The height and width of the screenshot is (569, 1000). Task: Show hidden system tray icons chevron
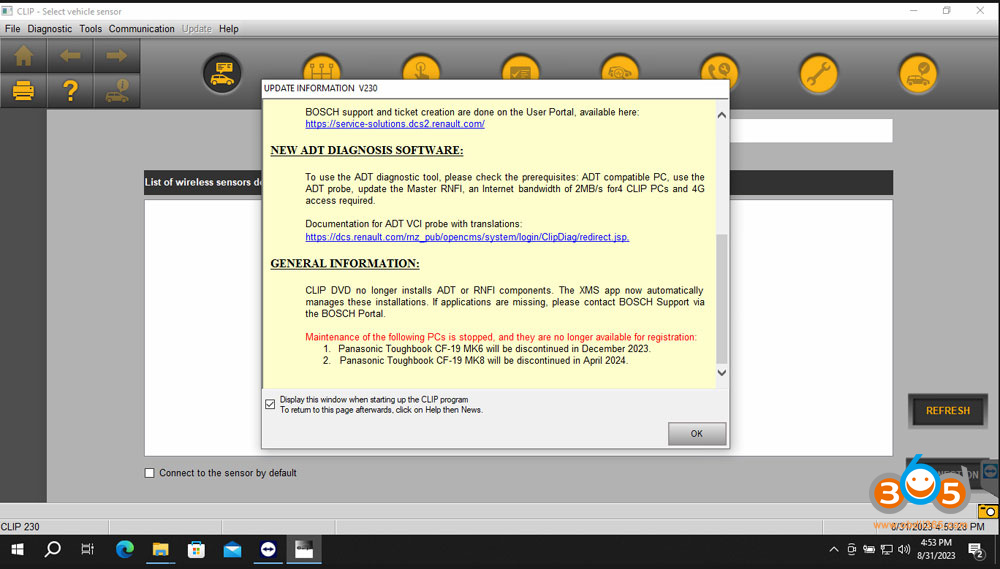[x=834, y=549]
